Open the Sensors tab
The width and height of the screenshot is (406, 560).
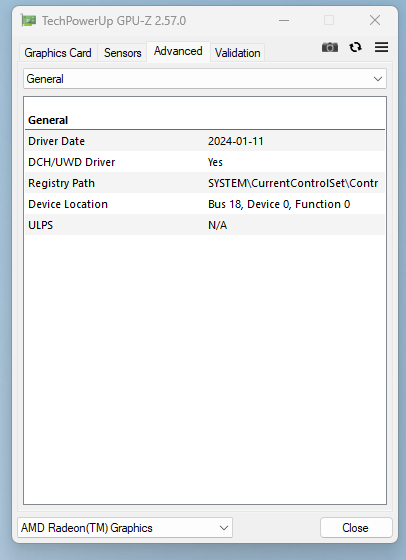(122, 53)
